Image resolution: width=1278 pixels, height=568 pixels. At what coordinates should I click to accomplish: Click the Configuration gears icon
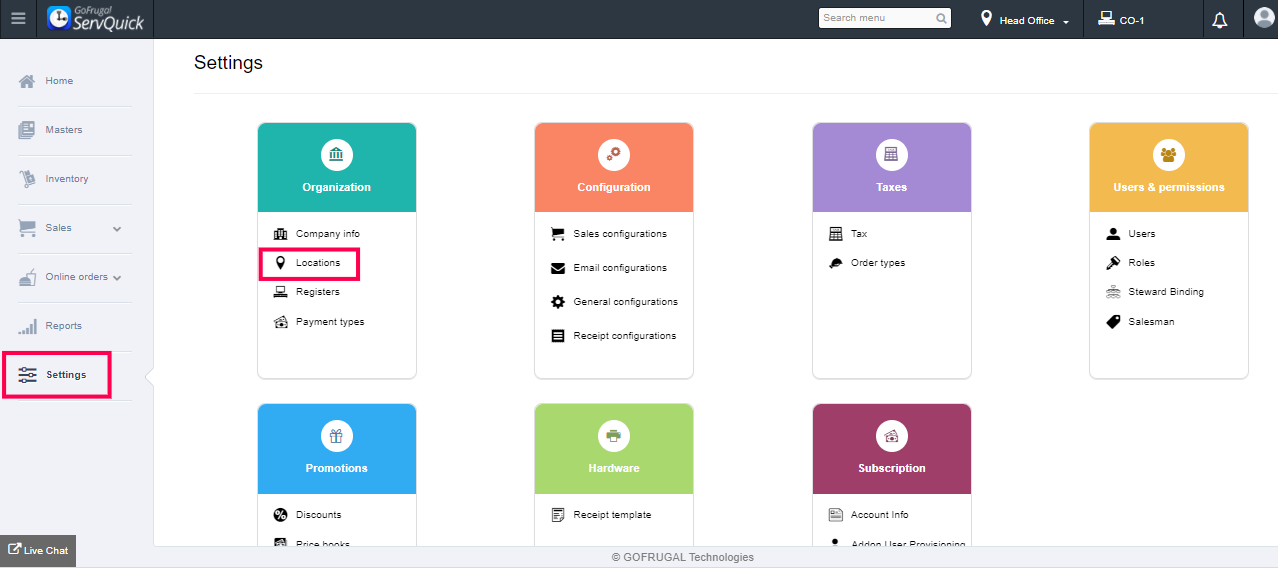(613, 155)
